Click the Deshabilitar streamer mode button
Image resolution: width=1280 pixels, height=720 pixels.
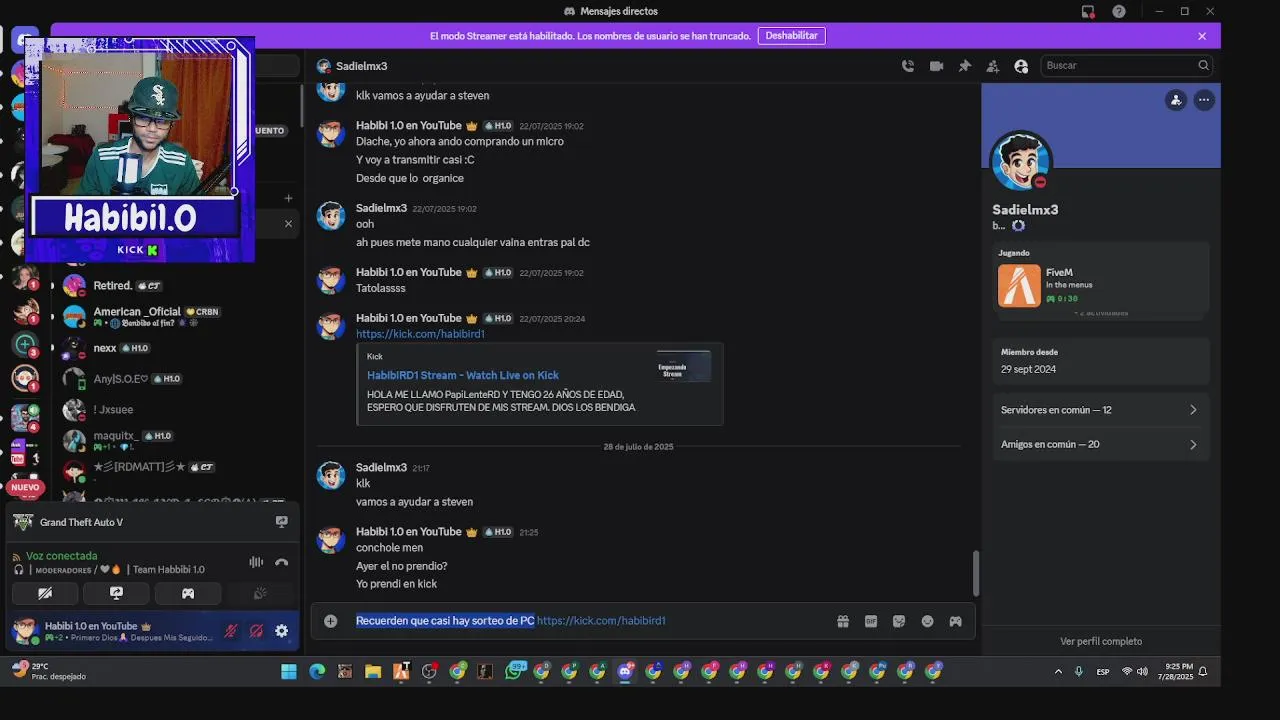click(792, 35)
